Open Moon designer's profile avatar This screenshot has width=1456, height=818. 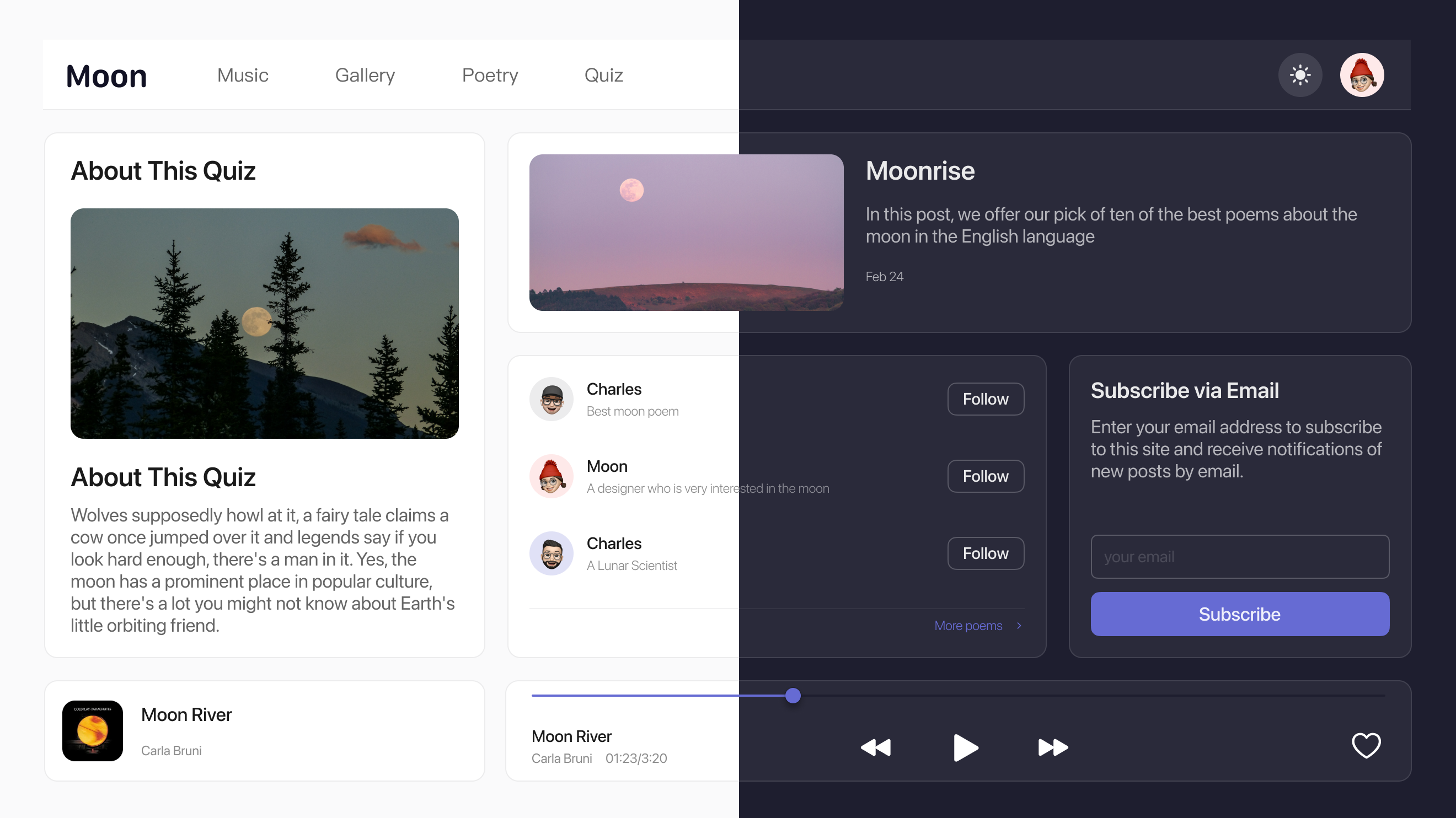tap(551, 476)
